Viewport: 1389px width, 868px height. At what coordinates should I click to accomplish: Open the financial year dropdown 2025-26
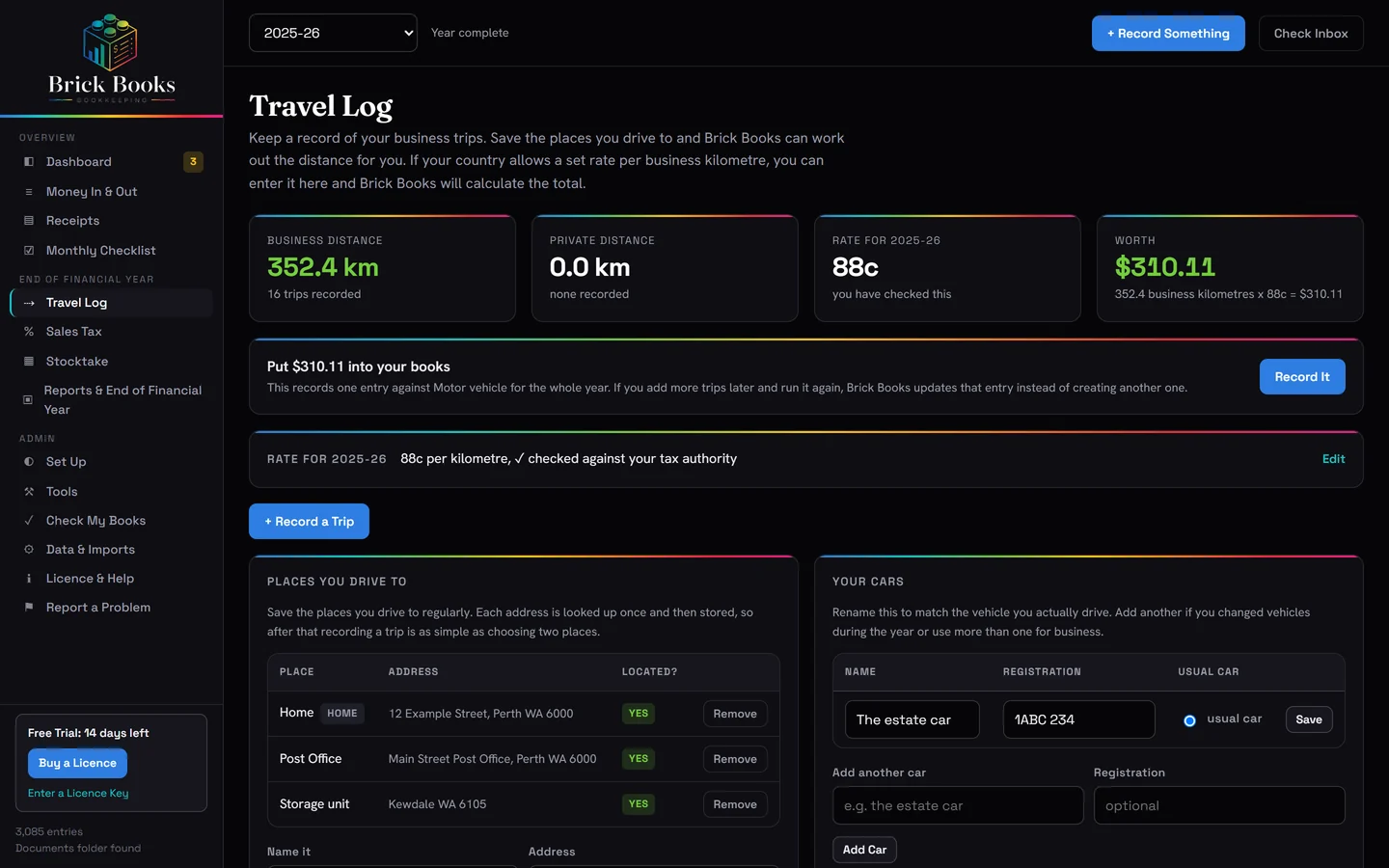pos(333,33)
